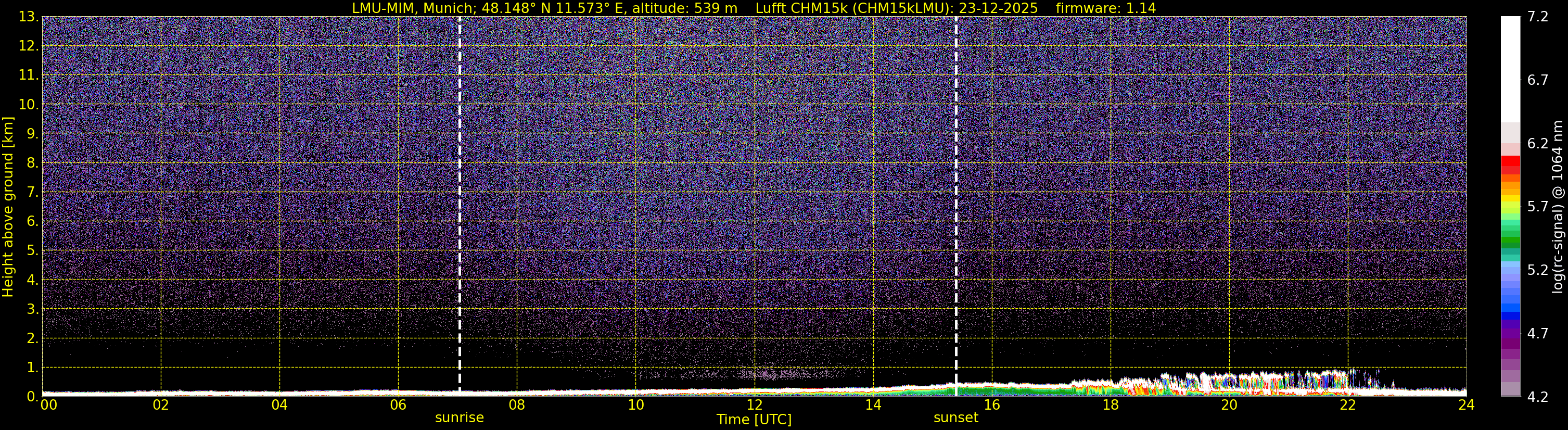
Task: Click the '4.' tick on the height axis
Action: click(32, 280)
